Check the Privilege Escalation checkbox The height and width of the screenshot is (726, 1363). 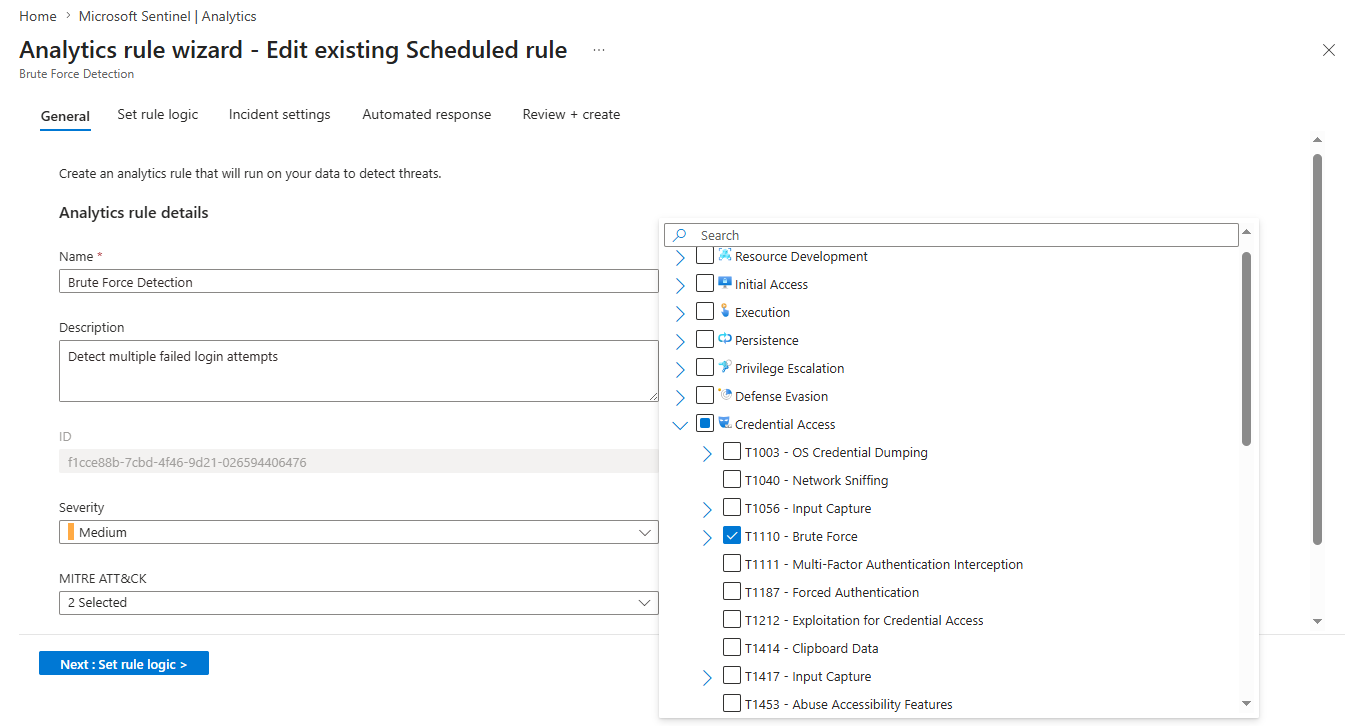coord(705,368)
